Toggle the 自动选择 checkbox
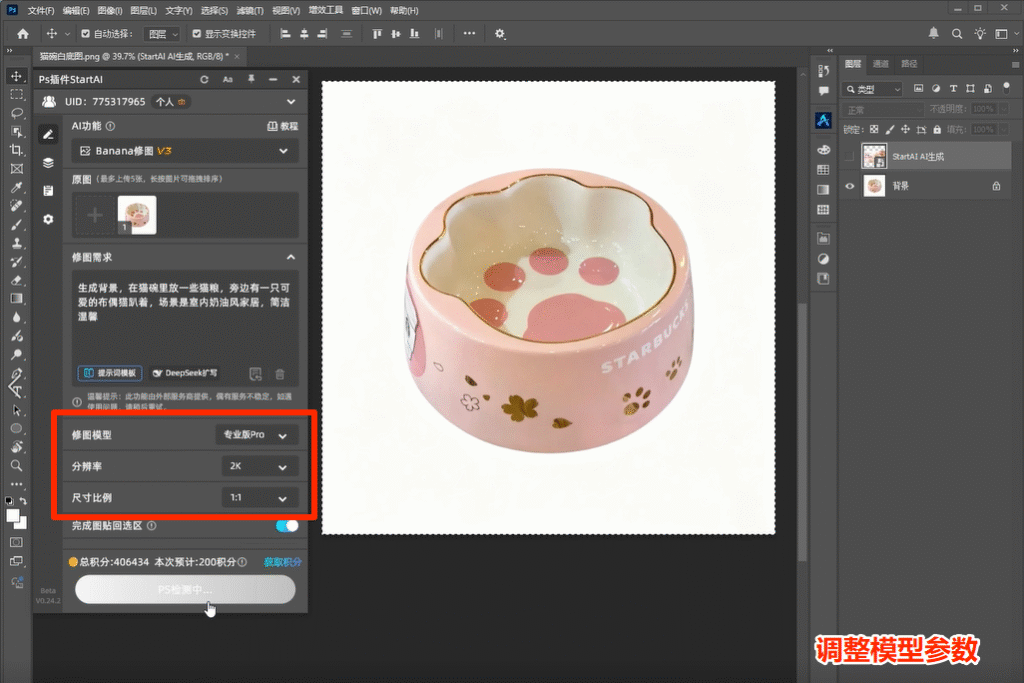This screenshot has height=683, width=1024. click(86, 33)
